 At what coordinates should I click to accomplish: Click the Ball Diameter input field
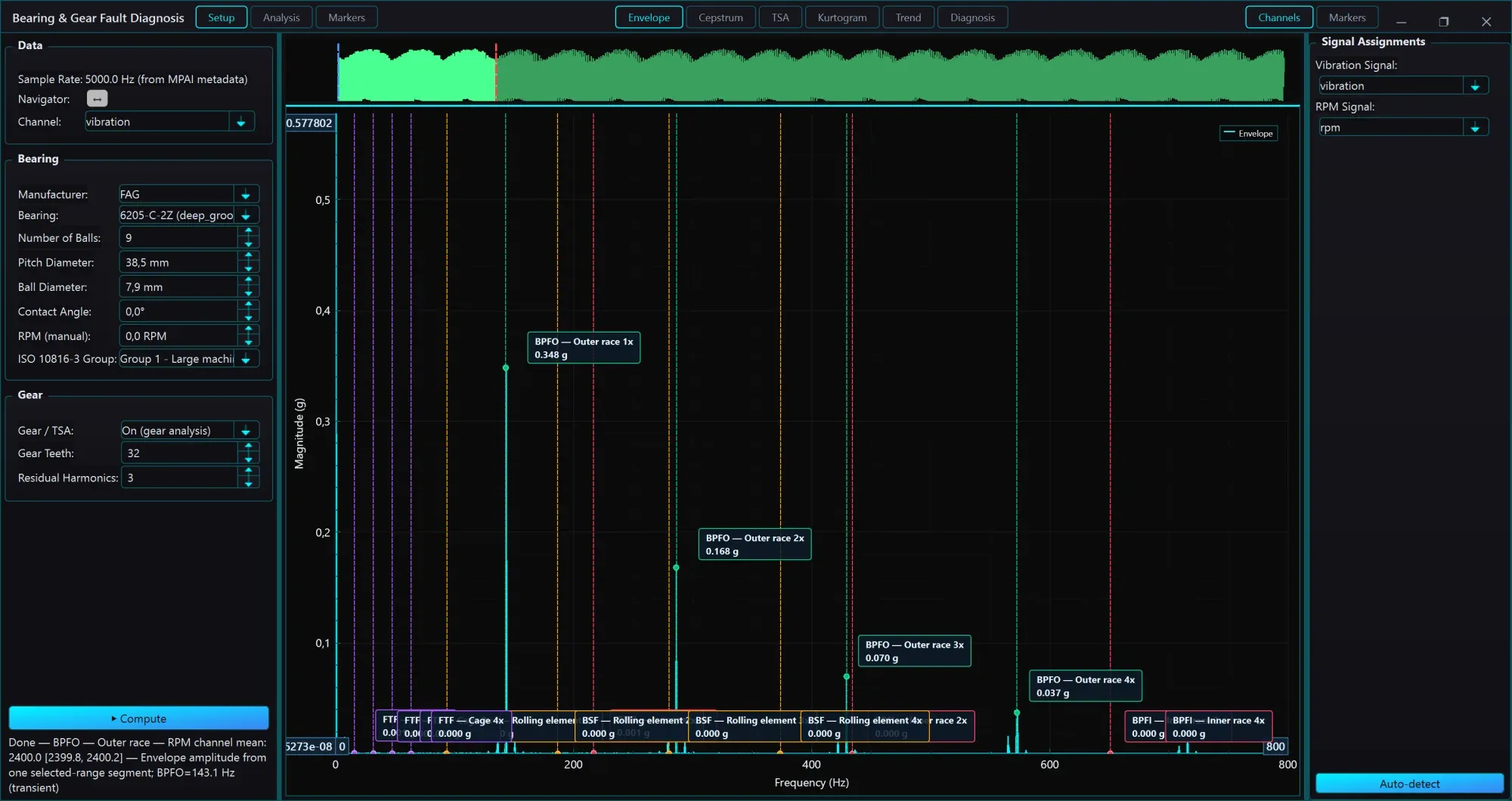178,287
